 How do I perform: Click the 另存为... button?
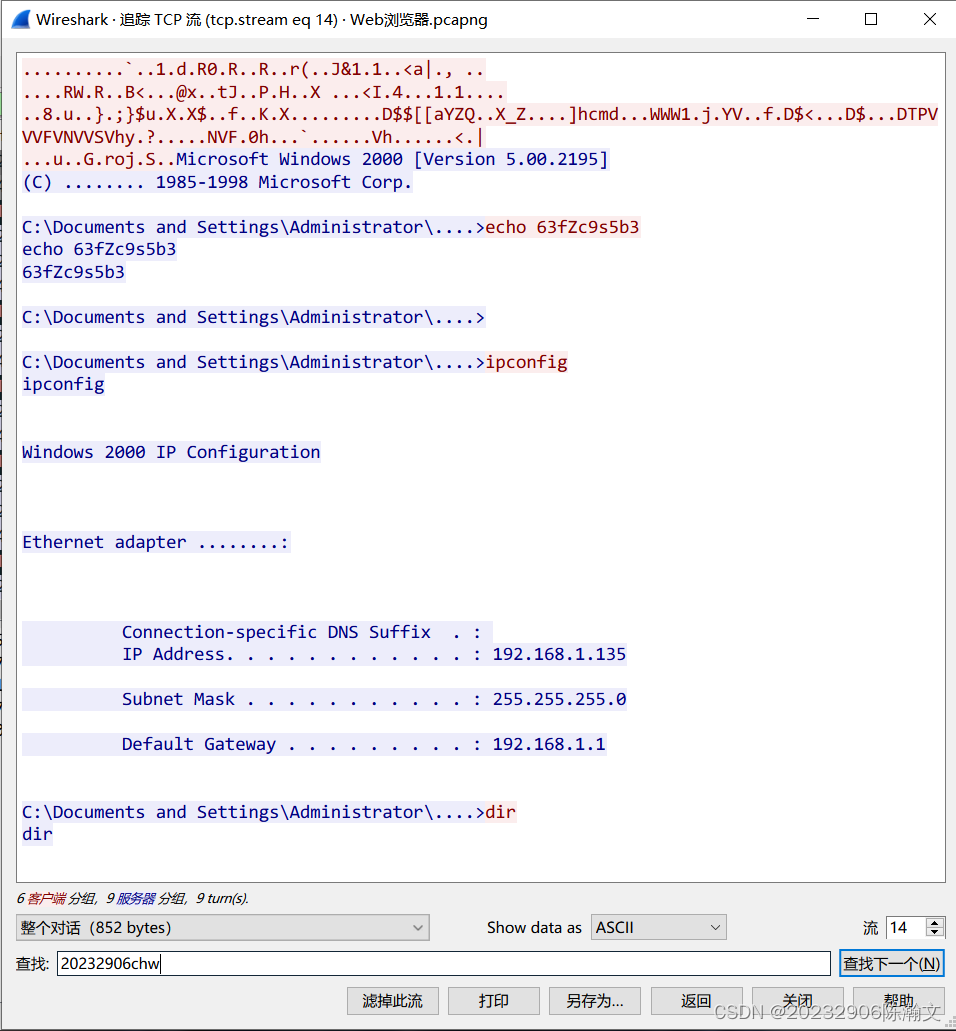pyautogui.click(x=594, y=1001)
